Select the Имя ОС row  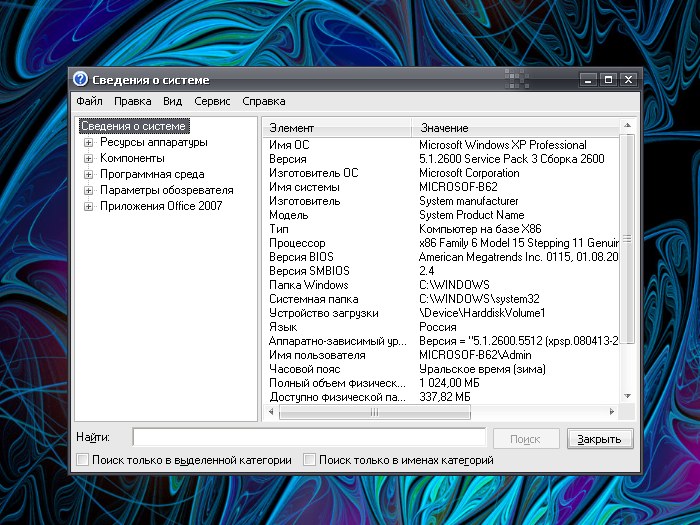(442, 145)
